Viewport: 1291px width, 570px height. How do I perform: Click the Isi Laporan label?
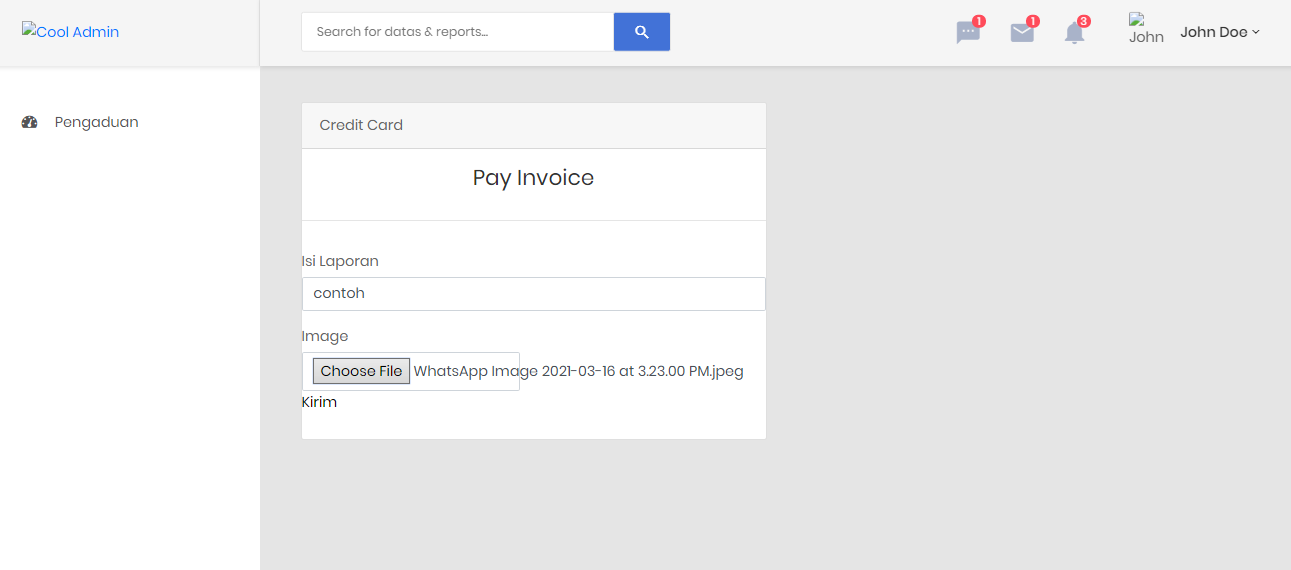tap(340, 261)
